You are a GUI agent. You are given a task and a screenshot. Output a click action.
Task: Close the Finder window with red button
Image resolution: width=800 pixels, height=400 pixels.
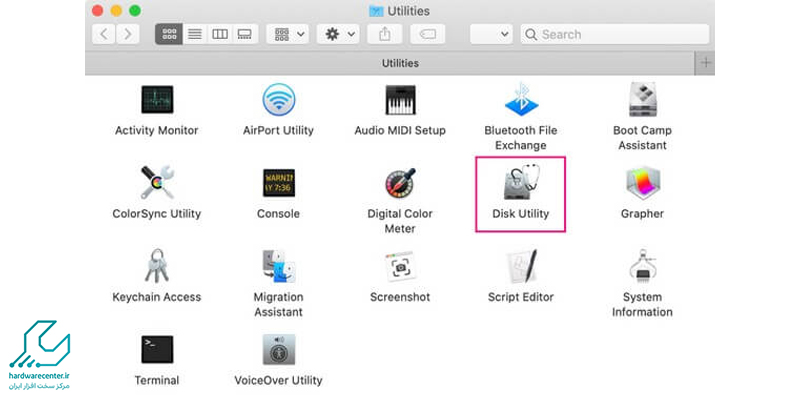(97, 11)
